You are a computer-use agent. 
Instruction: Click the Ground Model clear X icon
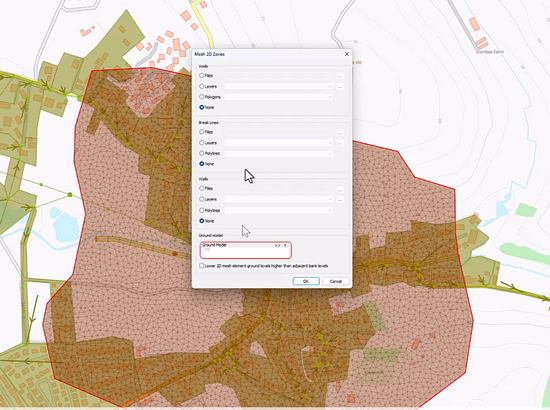click(286, 245)
